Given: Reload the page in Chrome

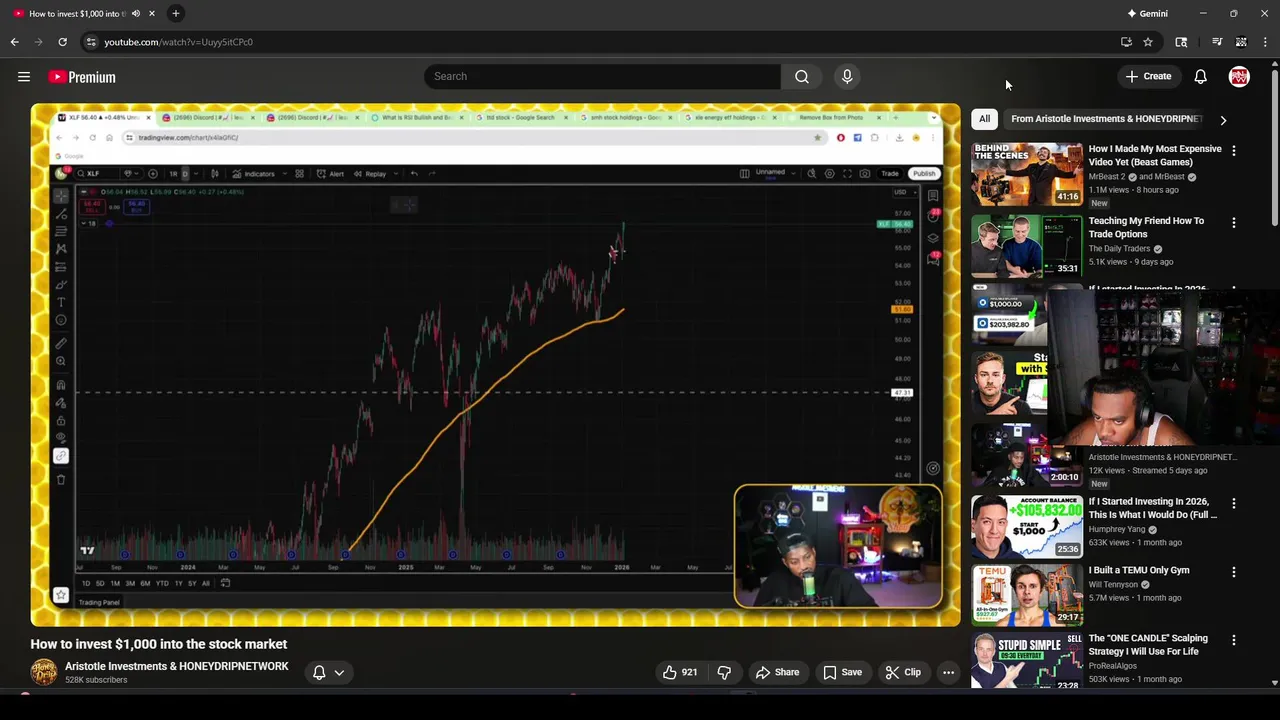Looking at the screenshot, I should click(62, 42).
